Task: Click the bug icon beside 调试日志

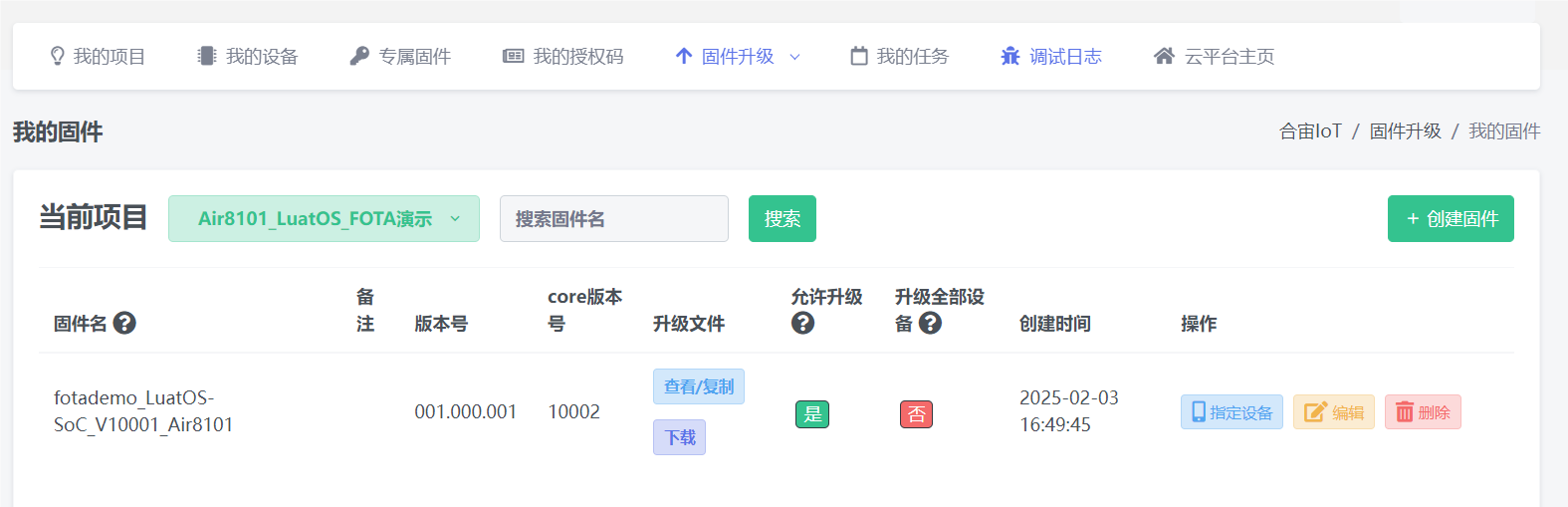Action: (1010, 56)
